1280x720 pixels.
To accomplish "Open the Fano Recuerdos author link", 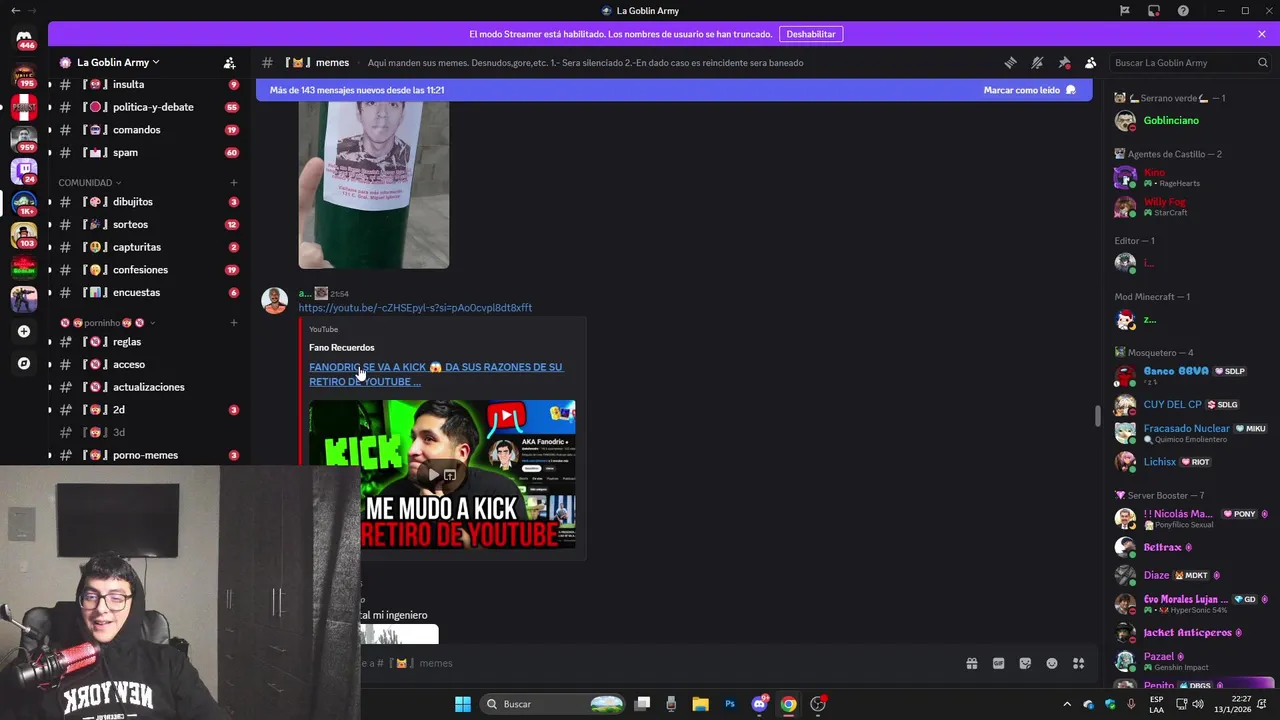I will [342, 348].
